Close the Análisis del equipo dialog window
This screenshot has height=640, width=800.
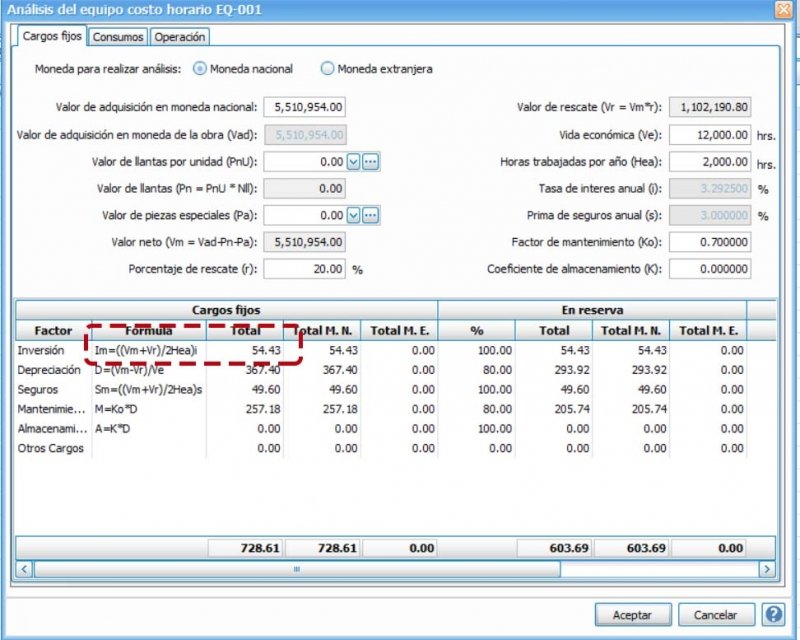(x=783, y=9)
